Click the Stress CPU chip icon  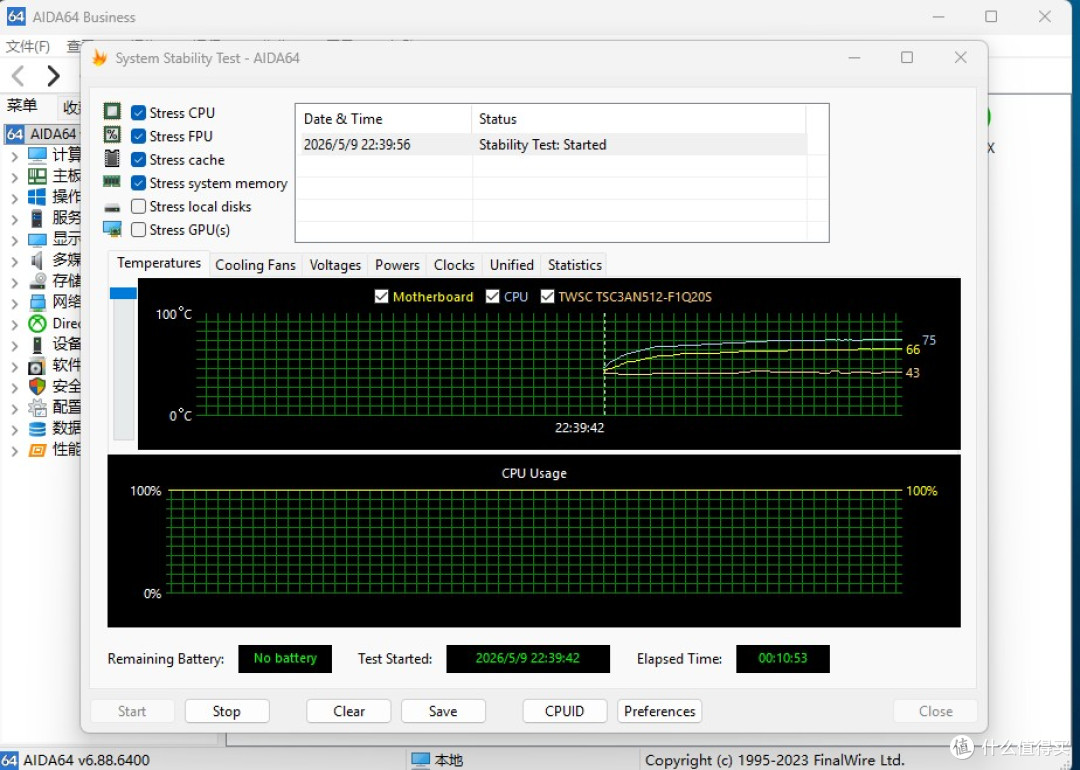coord(112,112)
